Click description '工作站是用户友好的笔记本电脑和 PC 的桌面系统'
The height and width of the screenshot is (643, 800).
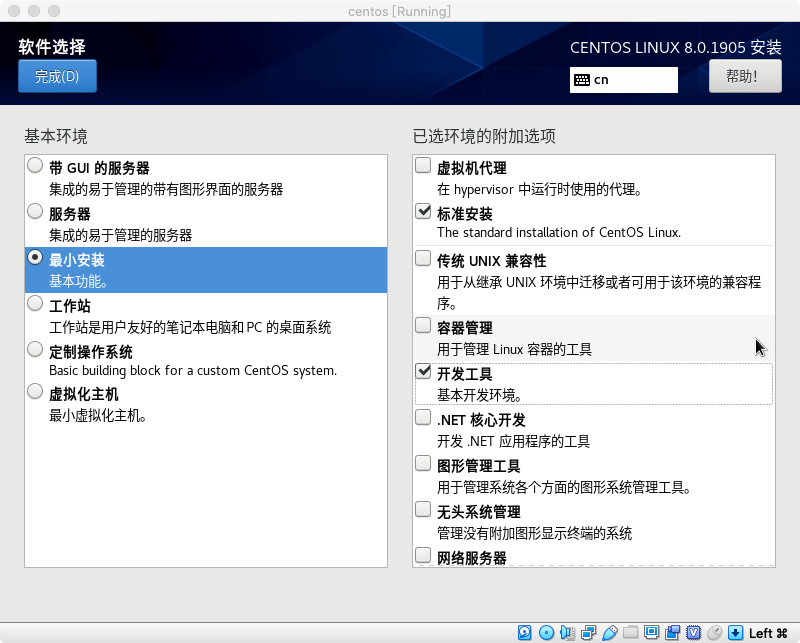(190, 328)
